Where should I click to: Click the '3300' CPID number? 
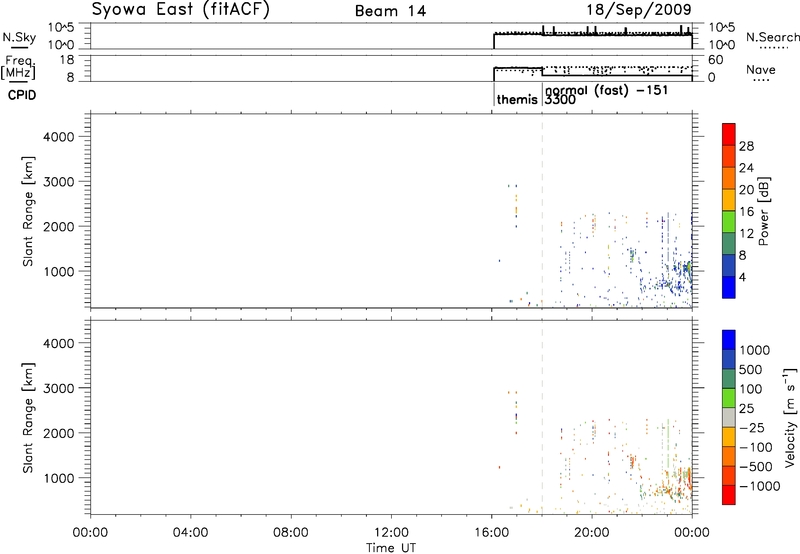click(x=560, y=100)
